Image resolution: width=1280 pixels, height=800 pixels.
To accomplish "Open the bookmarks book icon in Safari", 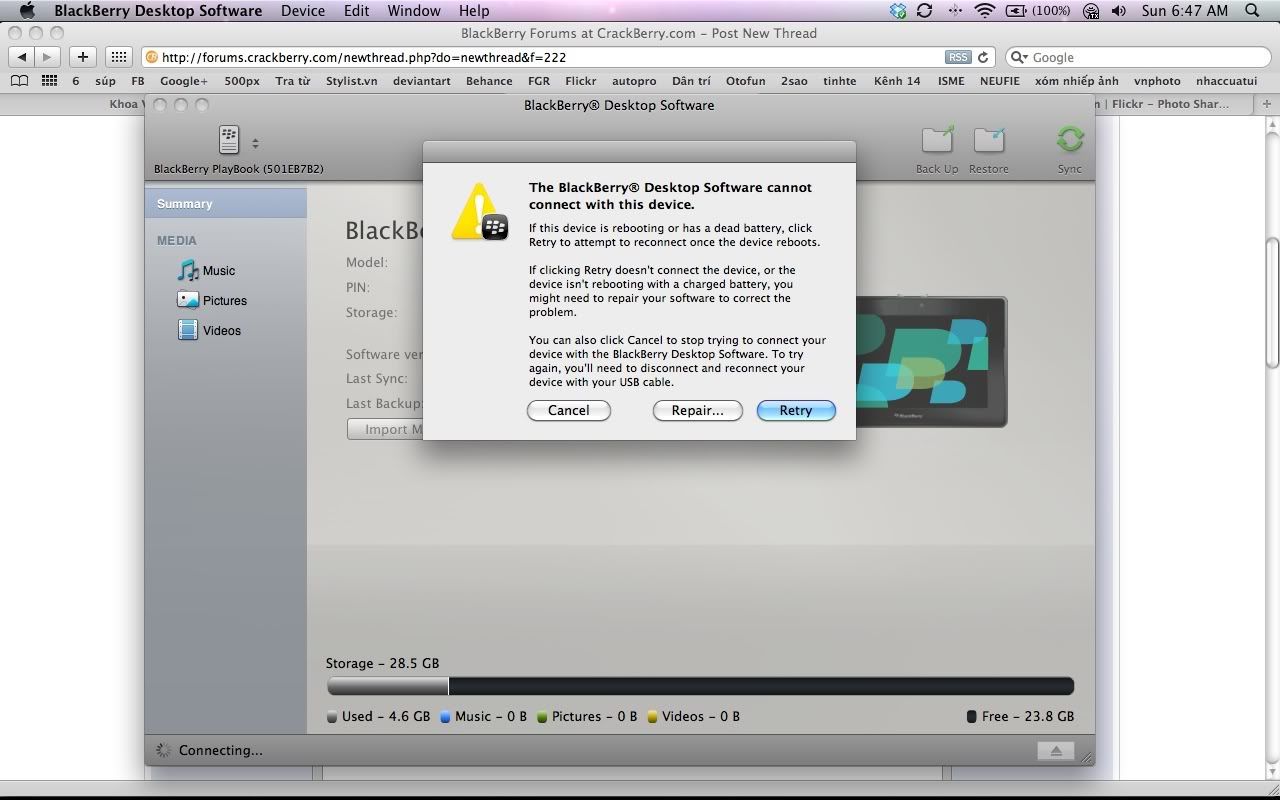I will point(19,81).
